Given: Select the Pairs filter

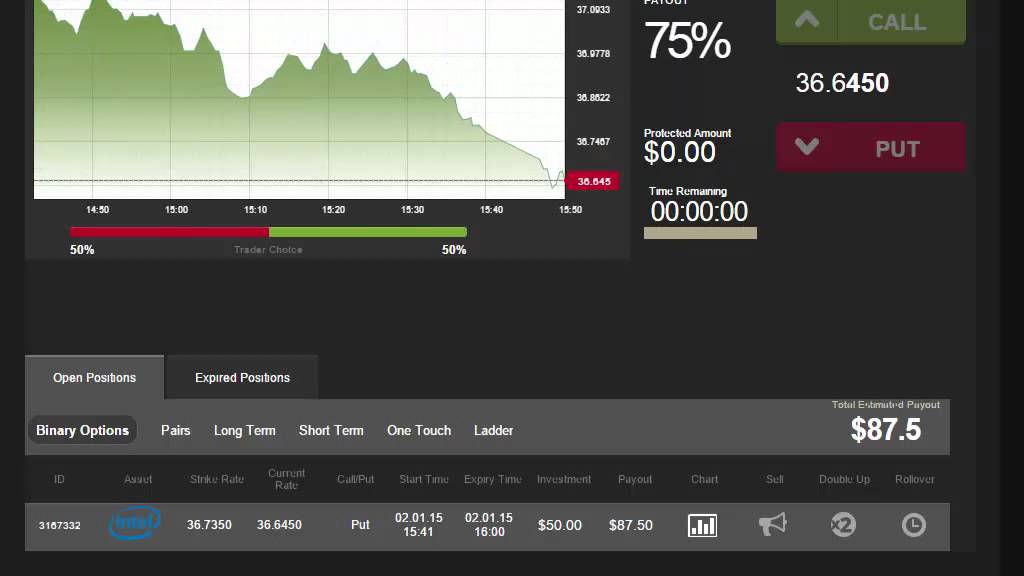Looking at the screenshot, I should (x=176, y=430).
